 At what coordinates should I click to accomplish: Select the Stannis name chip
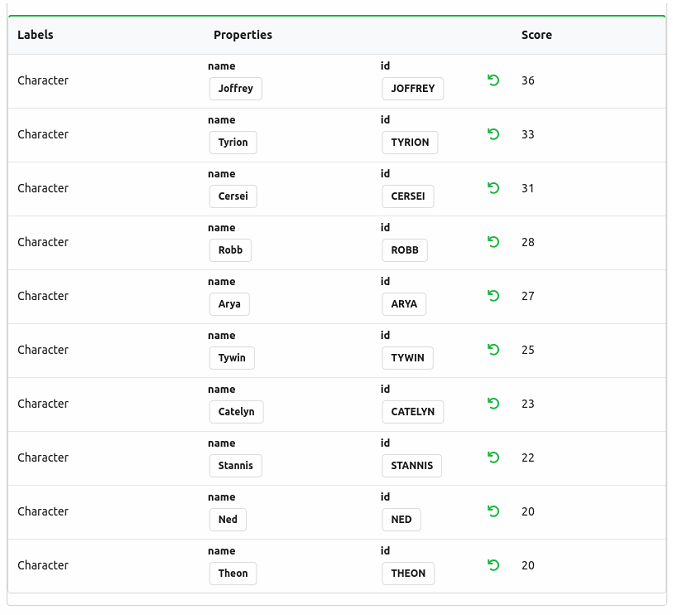point(236,466)
